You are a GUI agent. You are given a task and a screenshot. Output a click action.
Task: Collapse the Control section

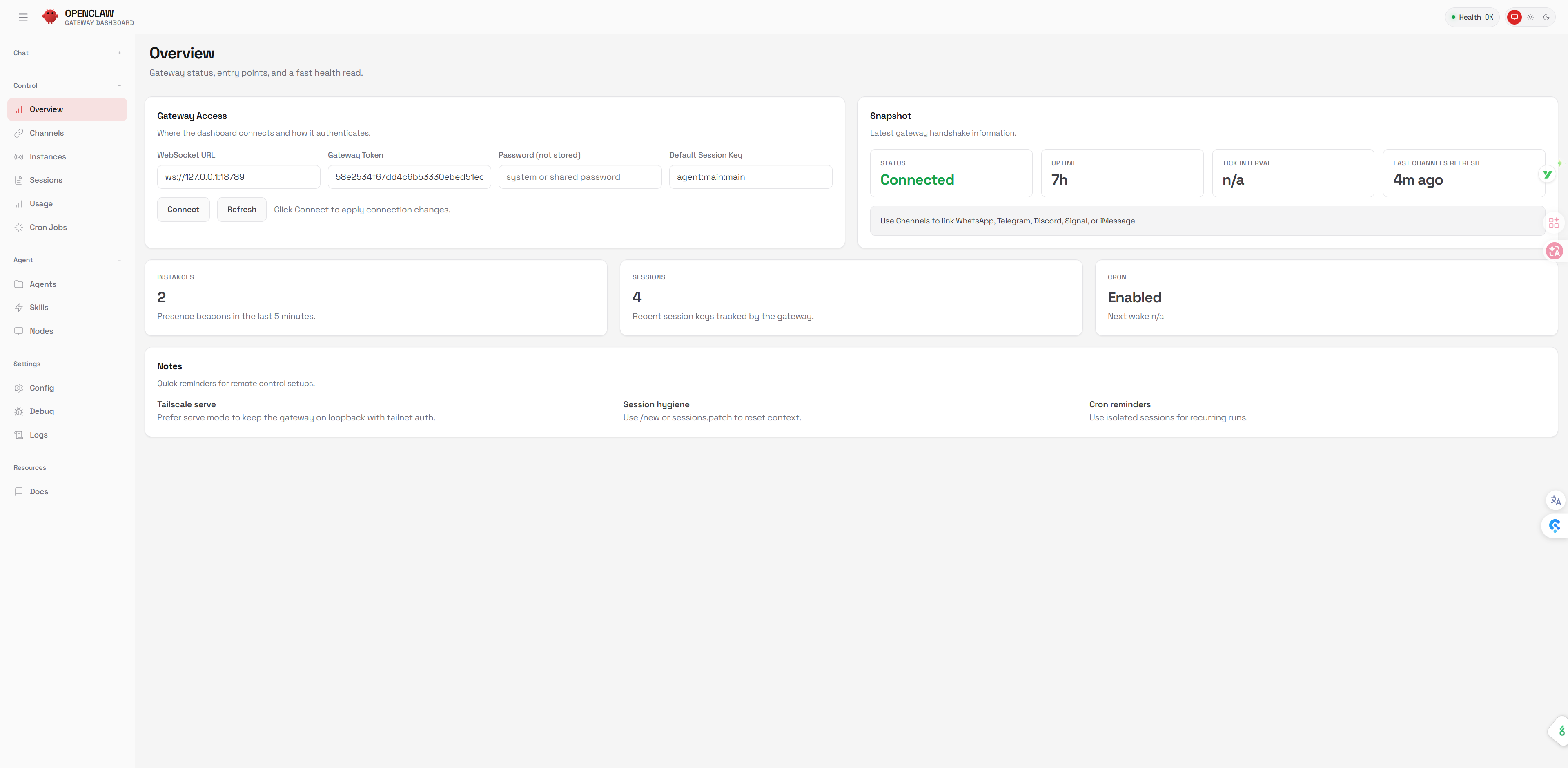pyautogui.click(x=119, y=85)
